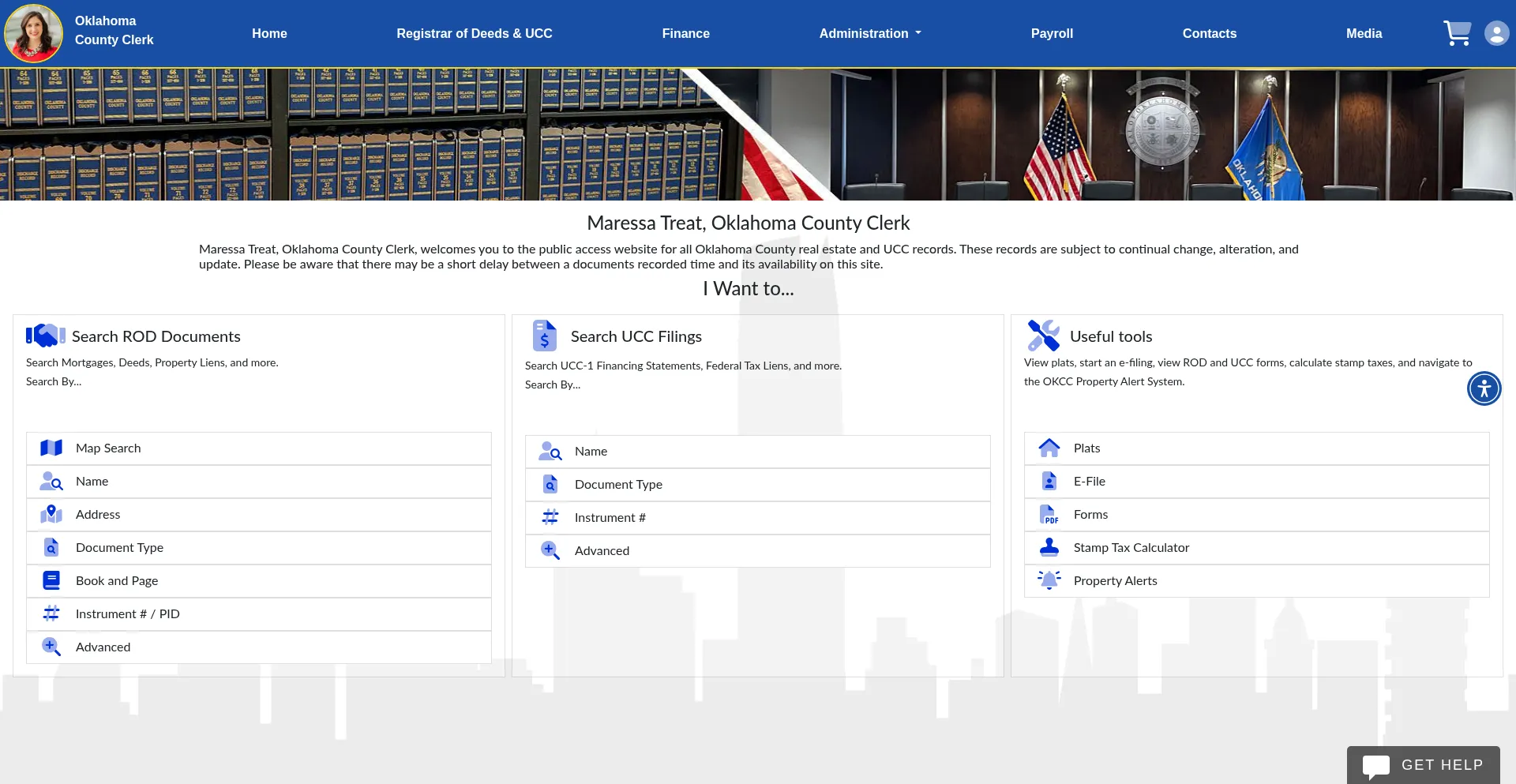Open the GET HELP chat button
1516x784 pixels.
pos(1423,765)
